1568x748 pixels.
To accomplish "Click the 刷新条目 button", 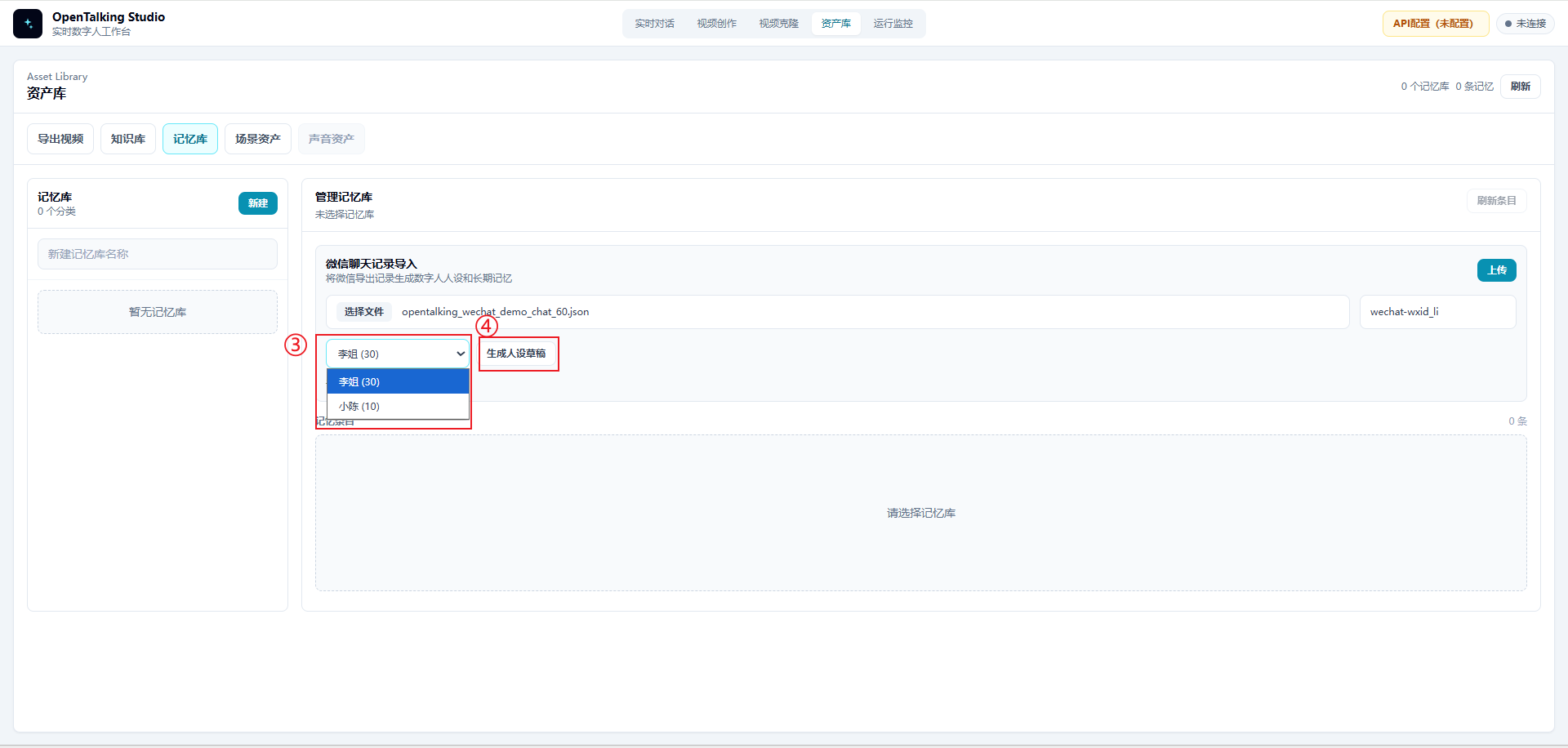I will [1497, 201].
